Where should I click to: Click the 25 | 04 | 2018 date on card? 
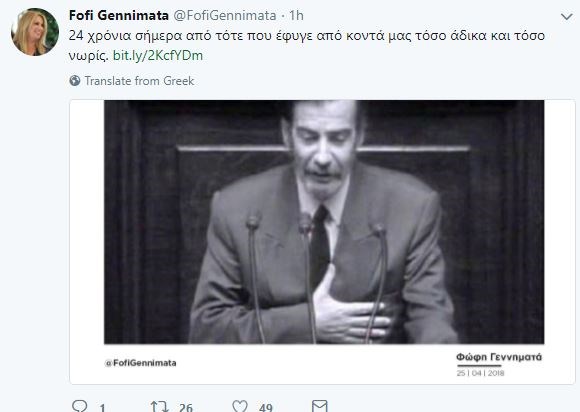[480, 373]
